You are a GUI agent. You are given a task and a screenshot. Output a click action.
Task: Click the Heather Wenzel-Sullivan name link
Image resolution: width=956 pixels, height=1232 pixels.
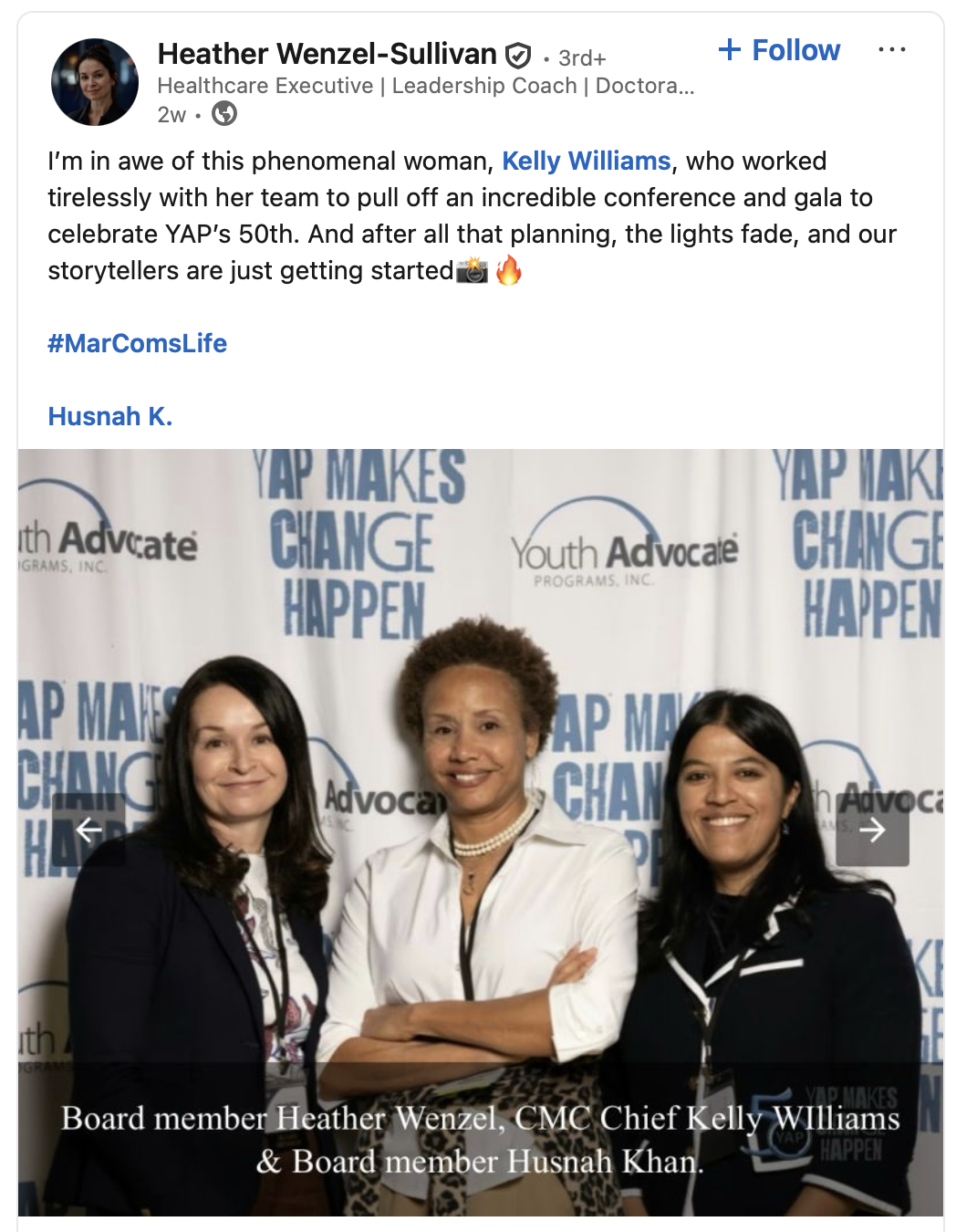point(327,54)
